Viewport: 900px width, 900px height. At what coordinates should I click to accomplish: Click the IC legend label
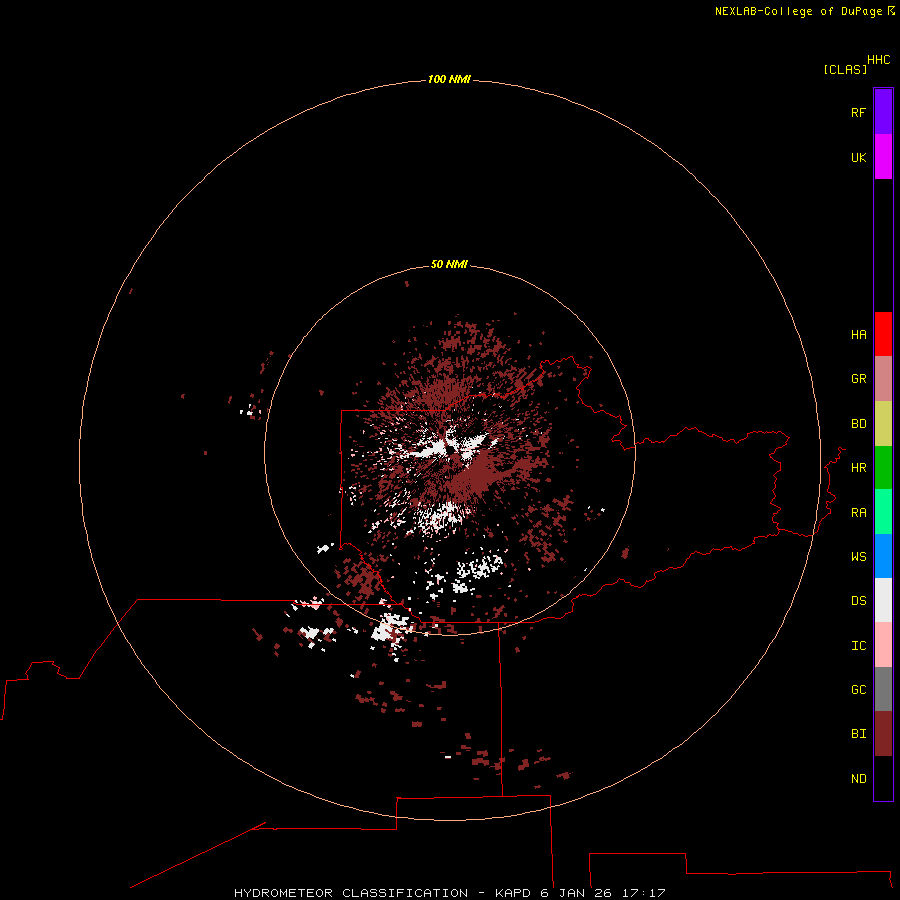858,646
